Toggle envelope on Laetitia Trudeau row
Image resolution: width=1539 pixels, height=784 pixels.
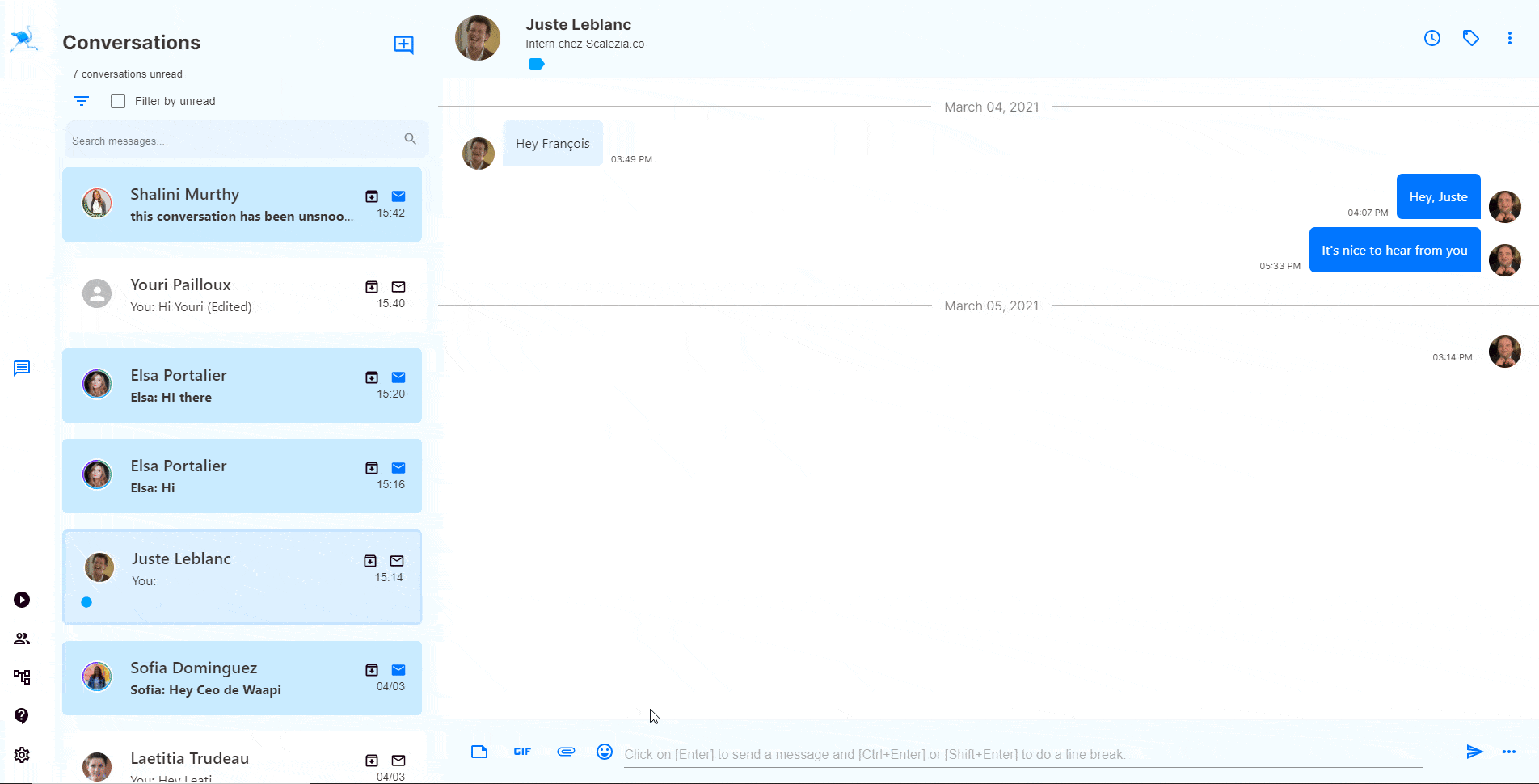coord(398,761)
